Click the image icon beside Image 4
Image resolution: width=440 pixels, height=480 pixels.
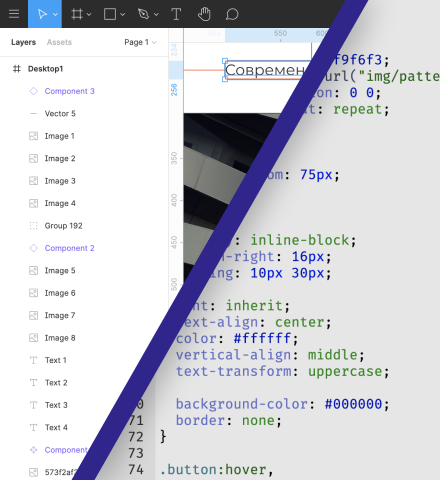[x=33, y=203]
